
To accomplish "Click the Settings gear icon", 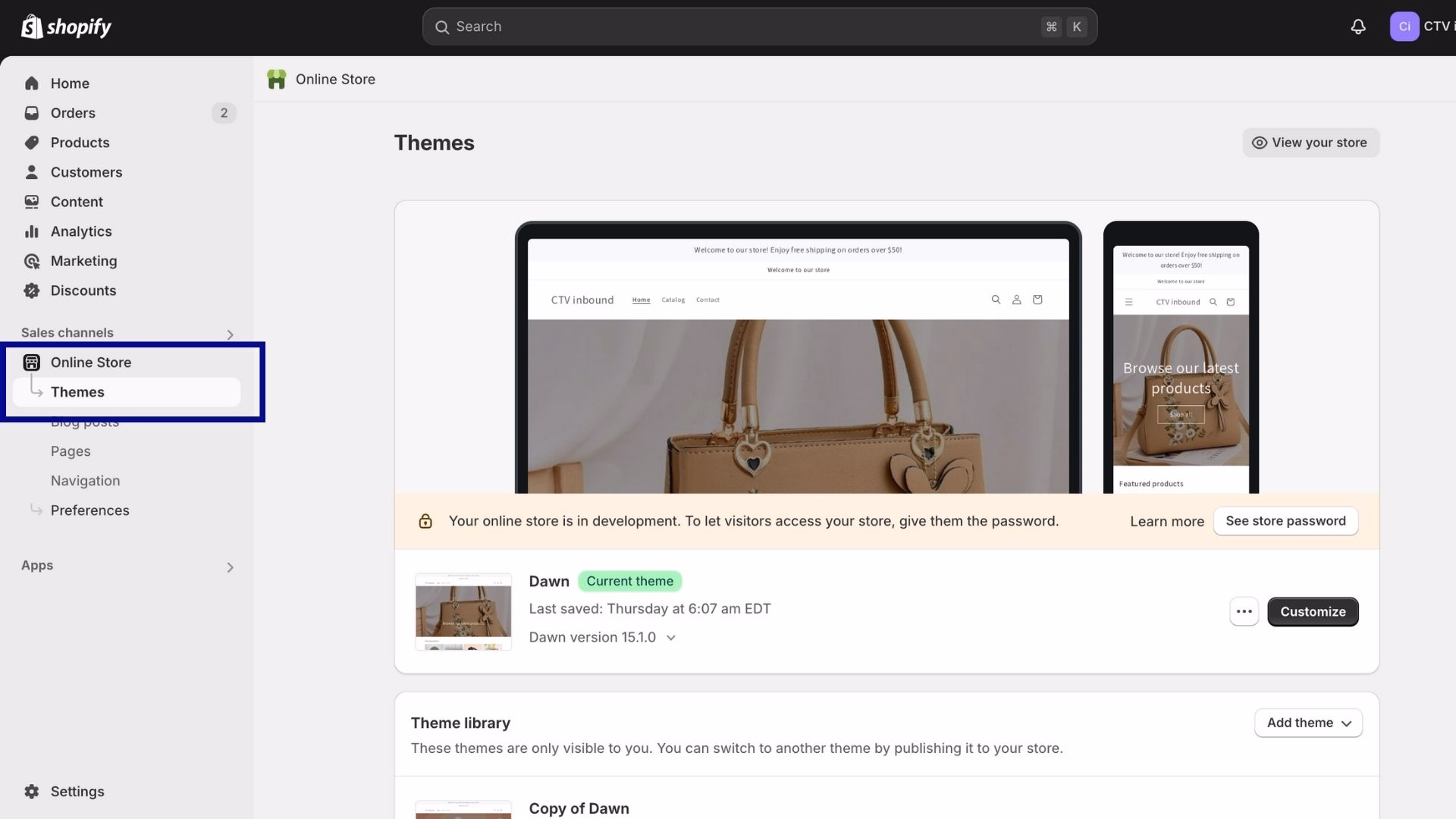I will coord(31,792).
